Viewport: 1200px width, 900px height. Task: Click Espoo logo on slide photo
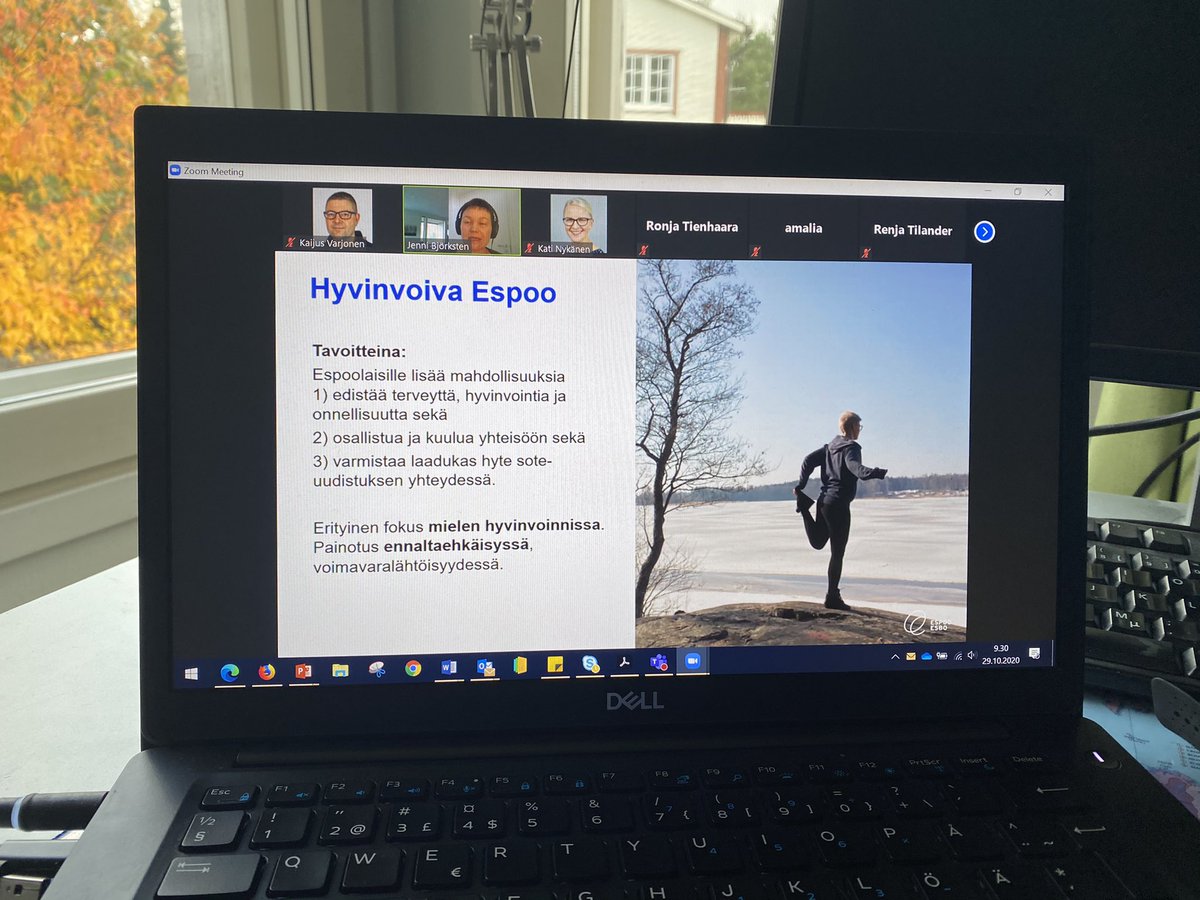(x=926, y=621)
